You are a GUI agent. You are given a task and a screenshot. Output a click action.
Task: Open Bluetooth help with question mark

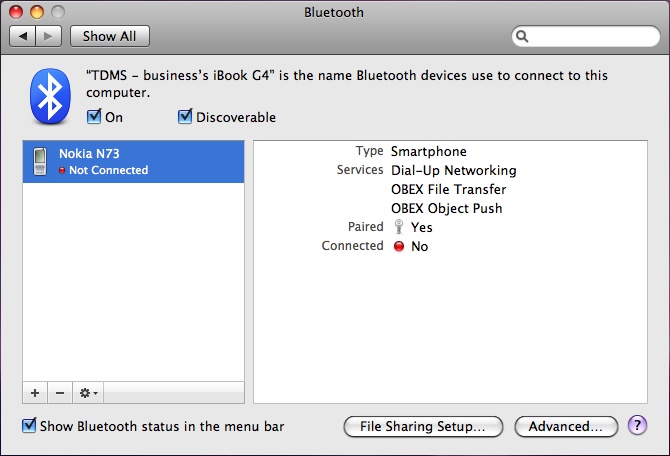coord(637,425)
